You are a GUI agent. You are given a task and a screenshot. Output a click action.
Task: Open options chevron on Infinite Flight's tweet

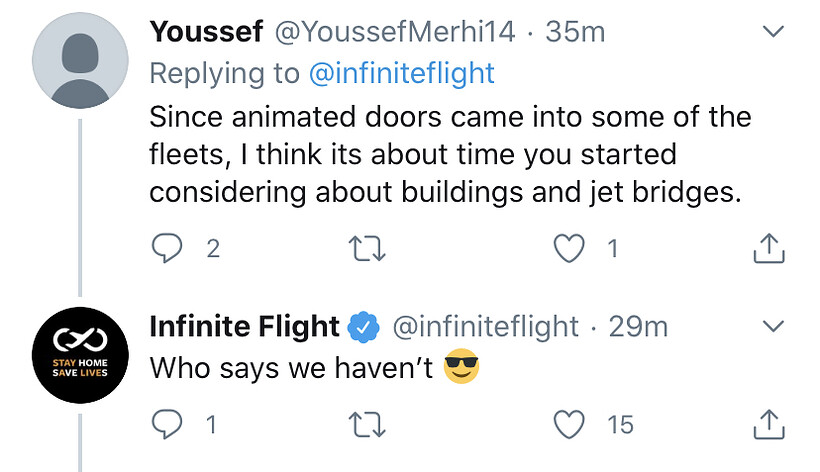point(773,326)
